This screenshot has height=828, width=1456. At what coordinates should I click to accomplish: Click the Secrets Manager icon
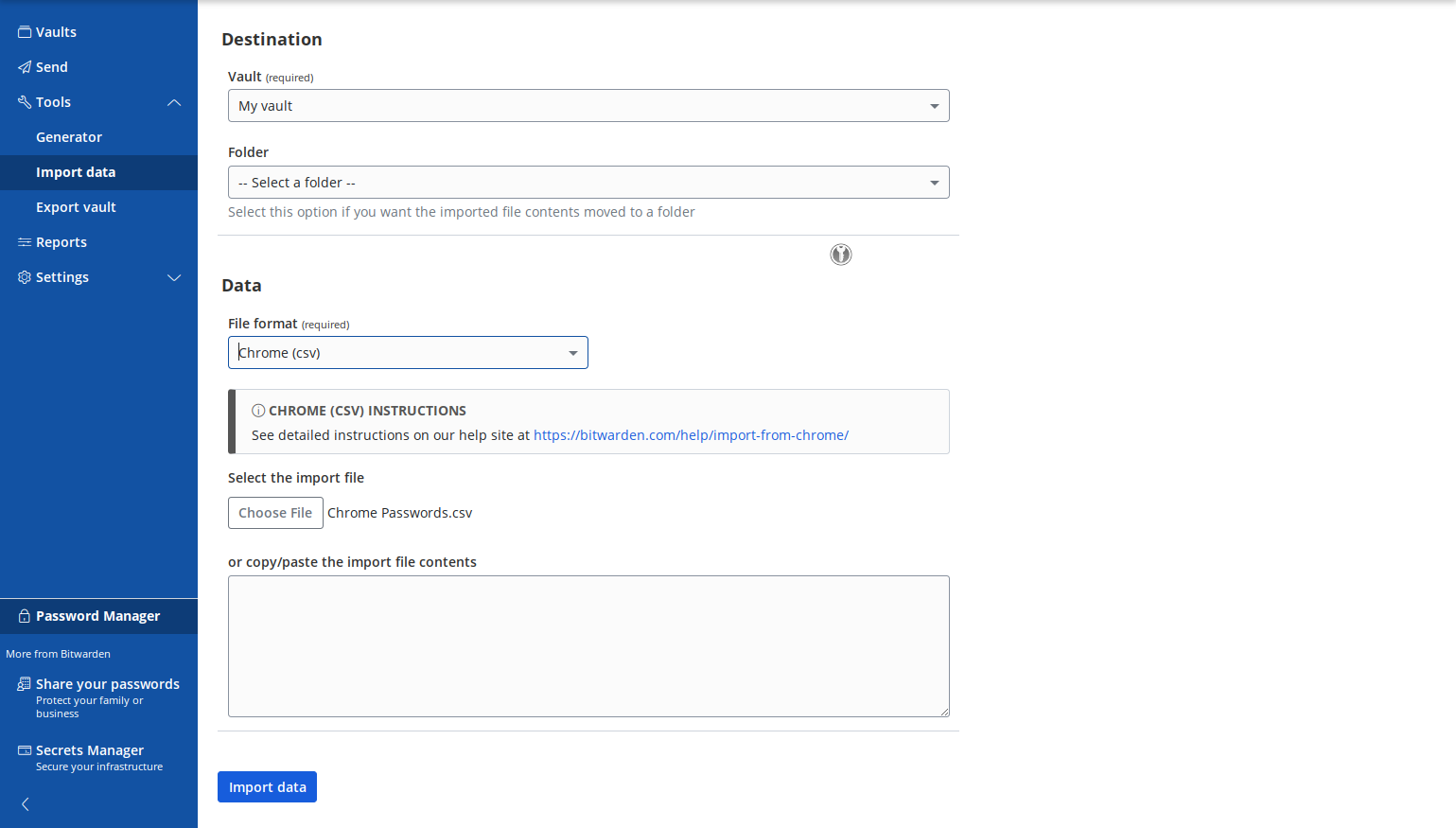(x=25, y=750)
